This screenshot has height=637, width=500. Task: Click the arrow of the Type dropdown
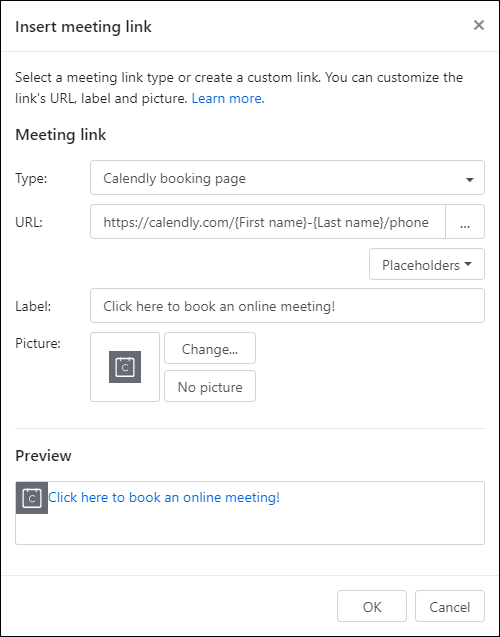470,179
